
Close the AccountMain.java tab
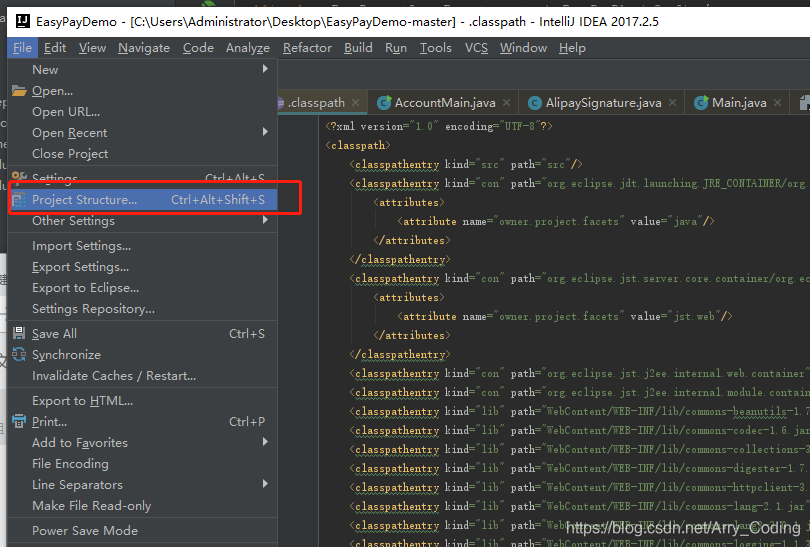(x=507, y=103)
